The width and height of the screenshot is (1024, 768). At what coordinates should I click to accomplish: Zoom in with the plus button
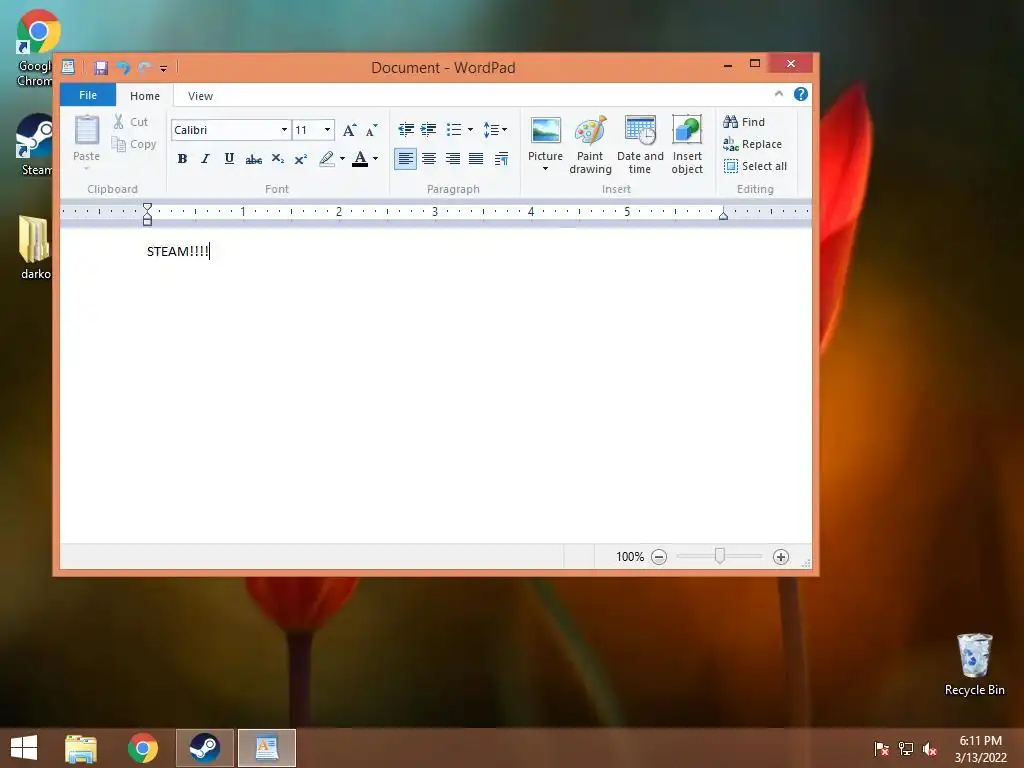tap(780, 557)
